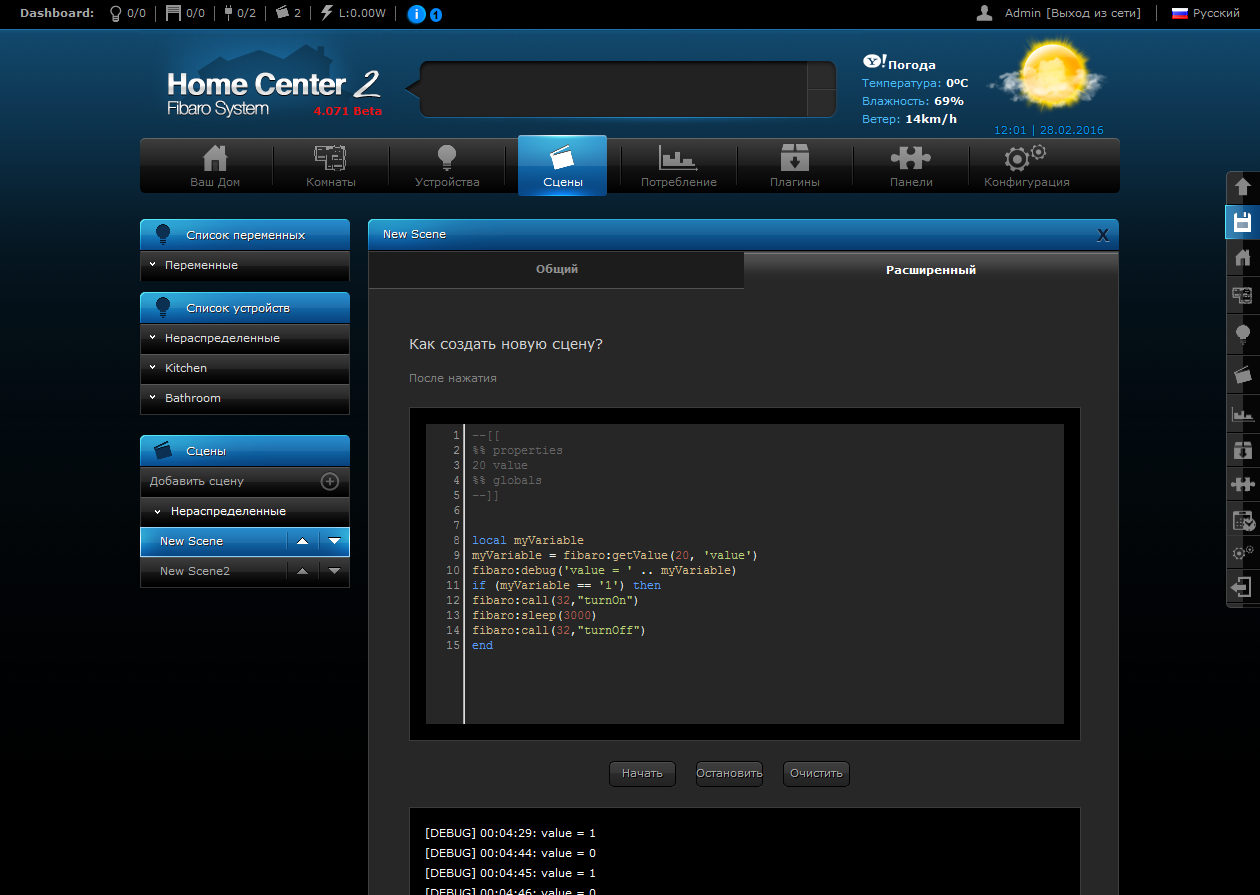Open devices bulb shortcut in right sidebar
1260x895 pixels.
[x=1243, y=333]
